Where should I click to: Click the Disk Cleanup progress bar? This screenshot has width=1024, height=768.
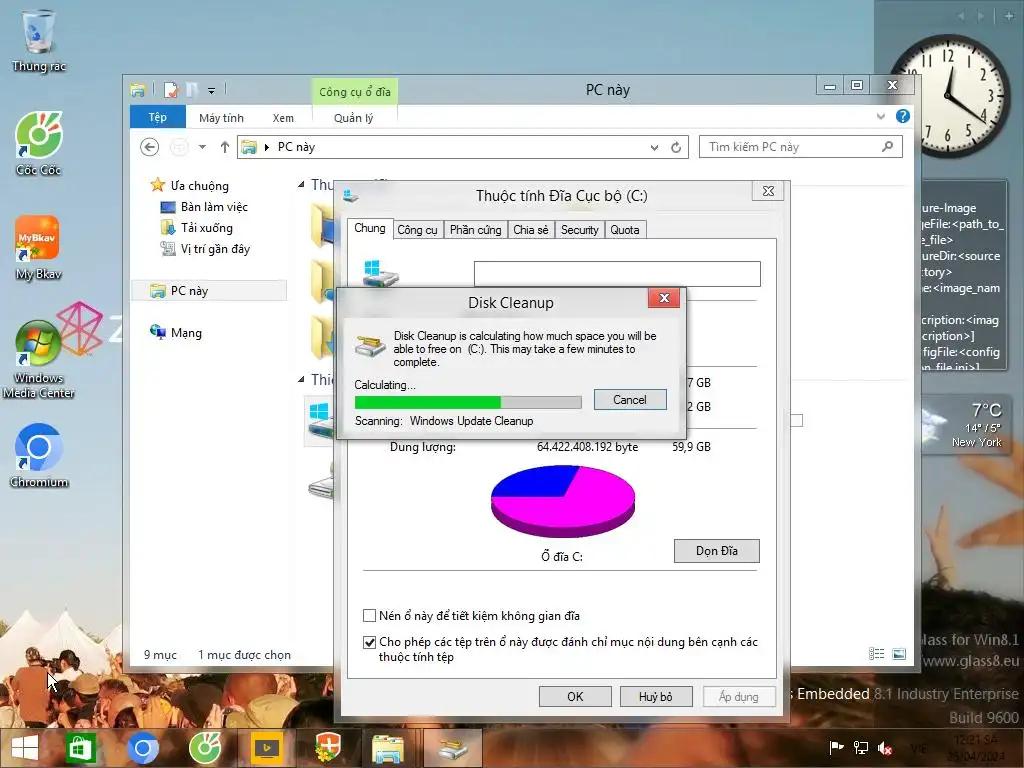point(468,402)
